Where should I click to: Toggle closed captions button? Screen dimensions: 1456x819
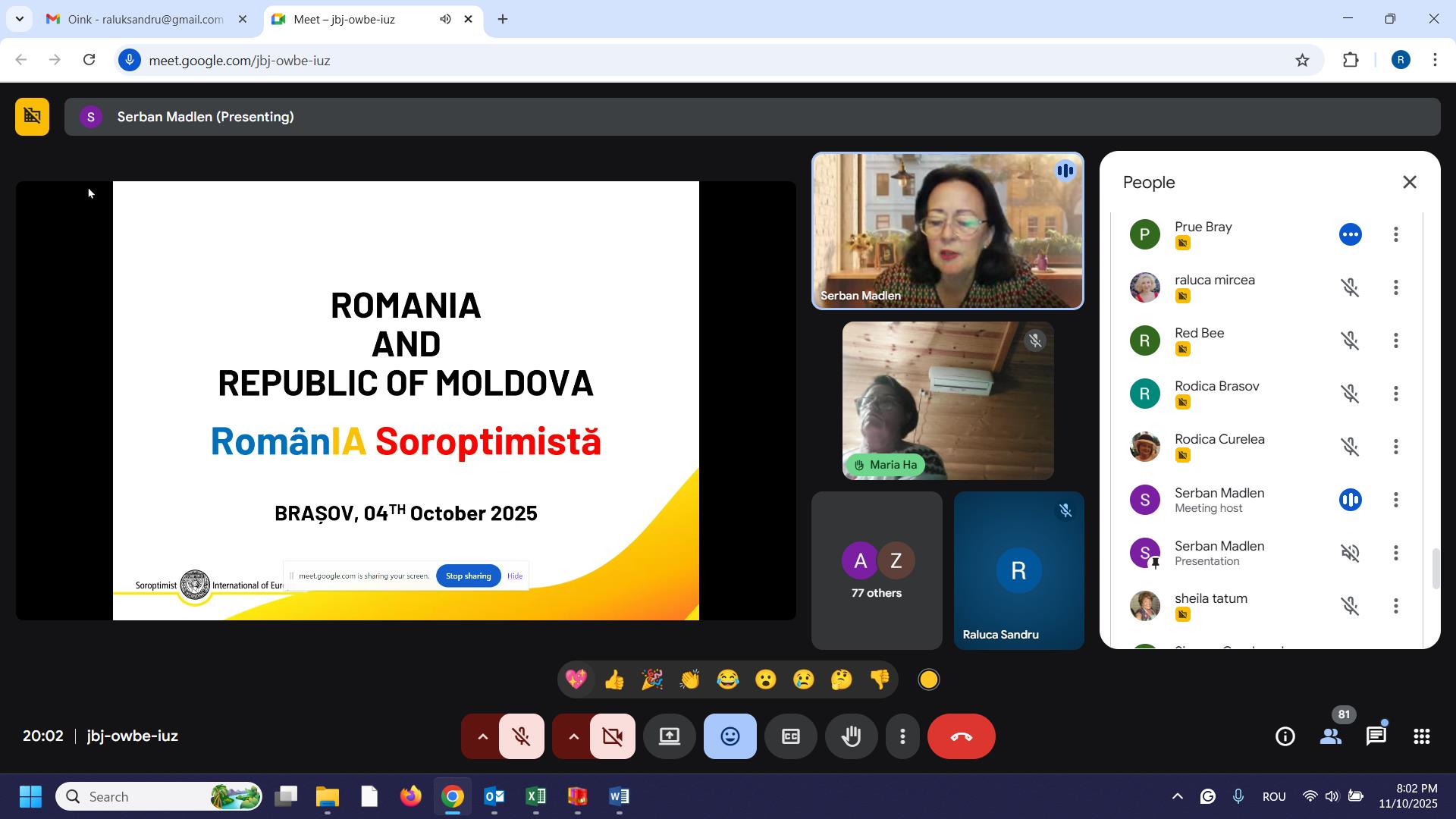(x=790, y=736)
